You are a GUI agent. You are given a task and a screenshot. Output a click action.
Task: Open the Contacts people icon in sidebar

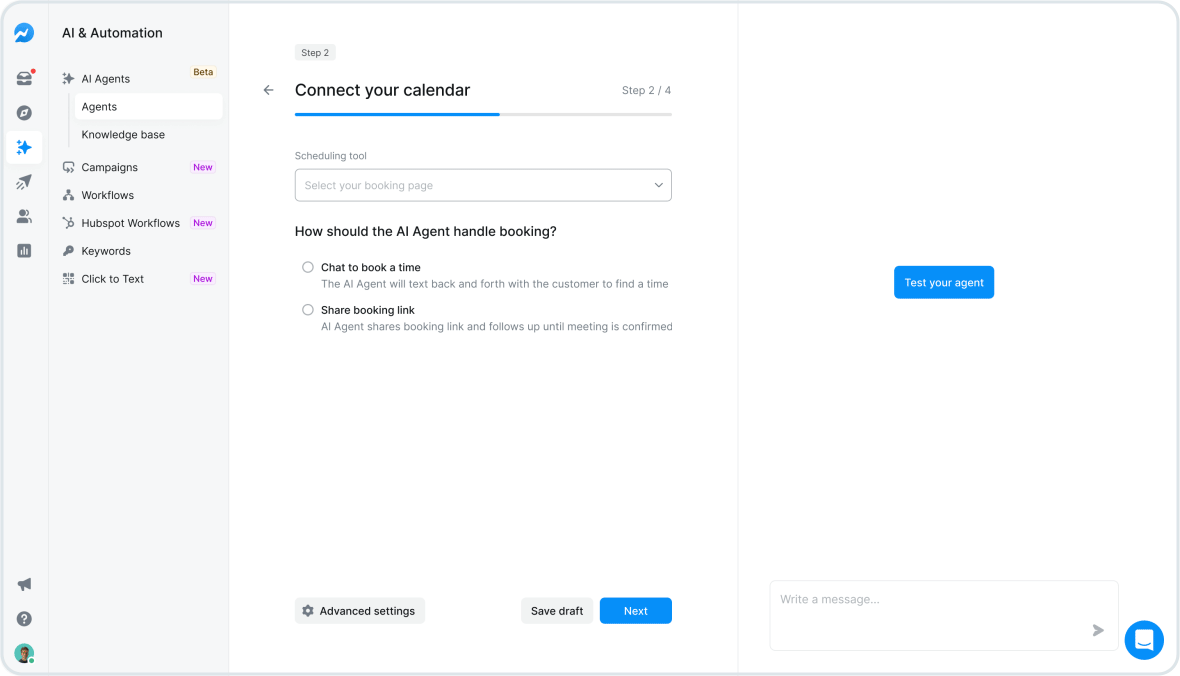click(x=24, y=216)
